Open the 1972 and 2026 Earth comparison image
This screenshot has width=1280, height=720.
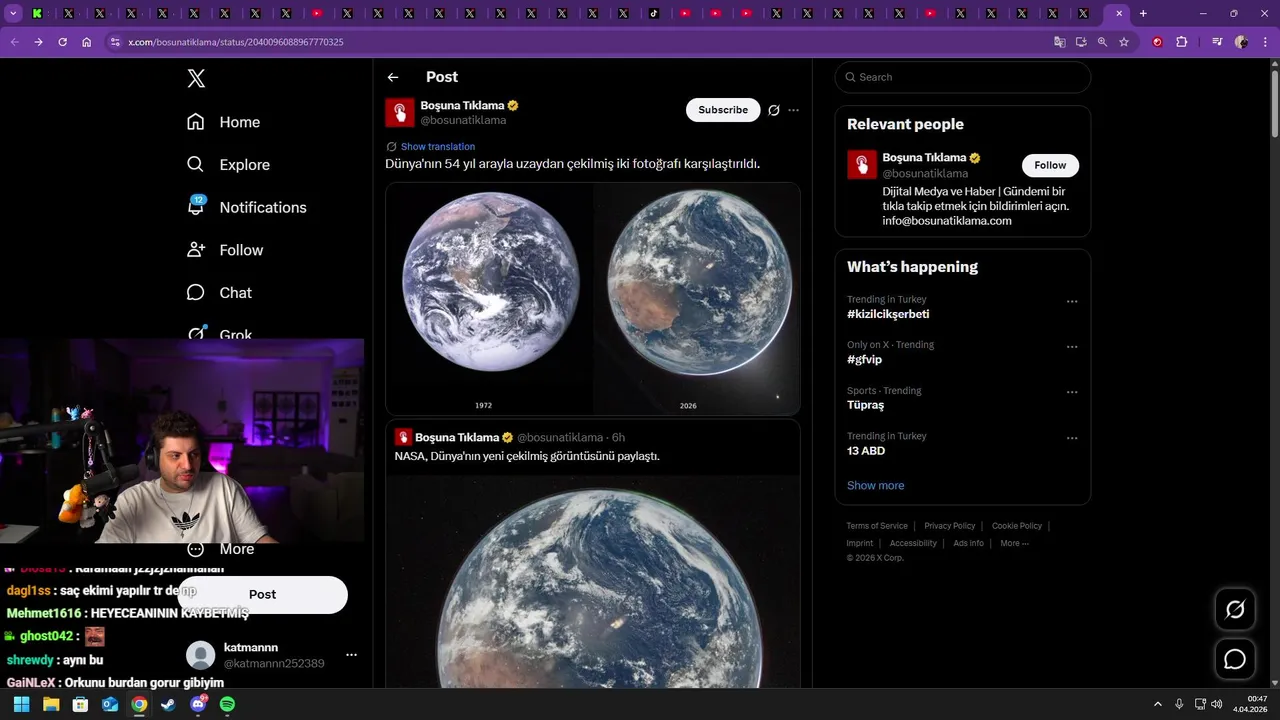click(x=593, y=299)
